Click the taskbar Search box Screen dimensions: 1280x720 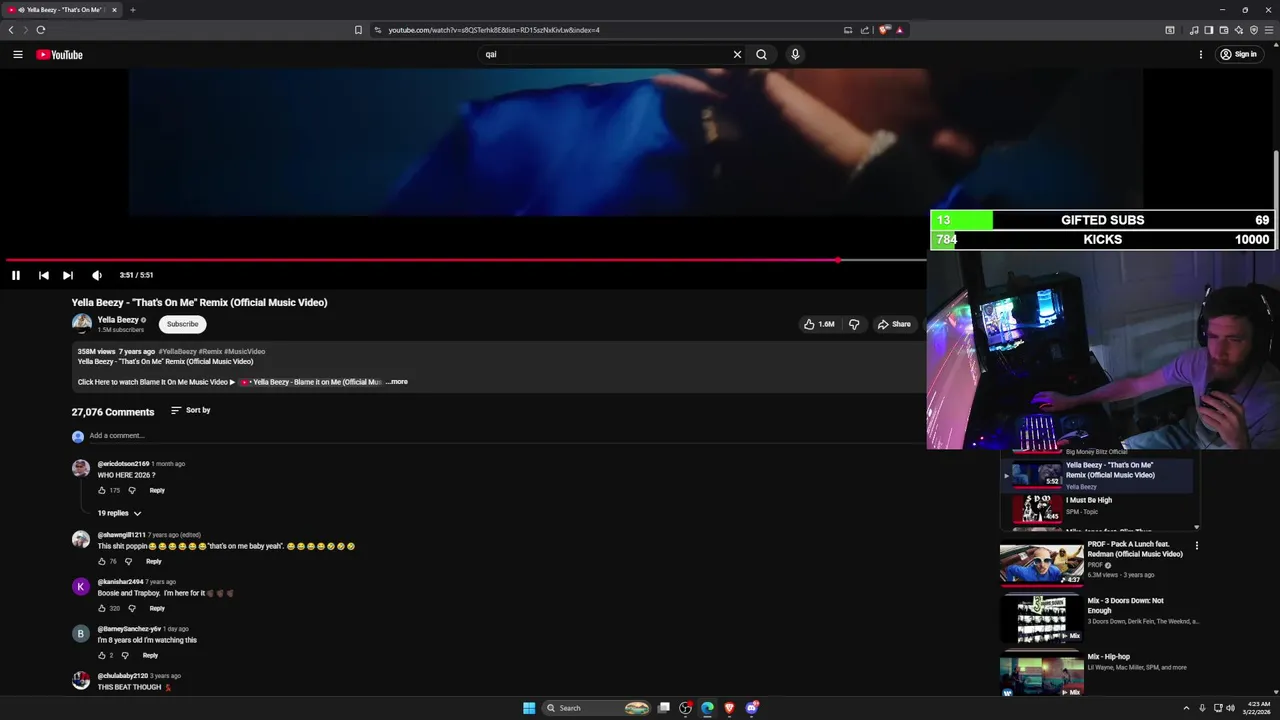tap(596, 708)
